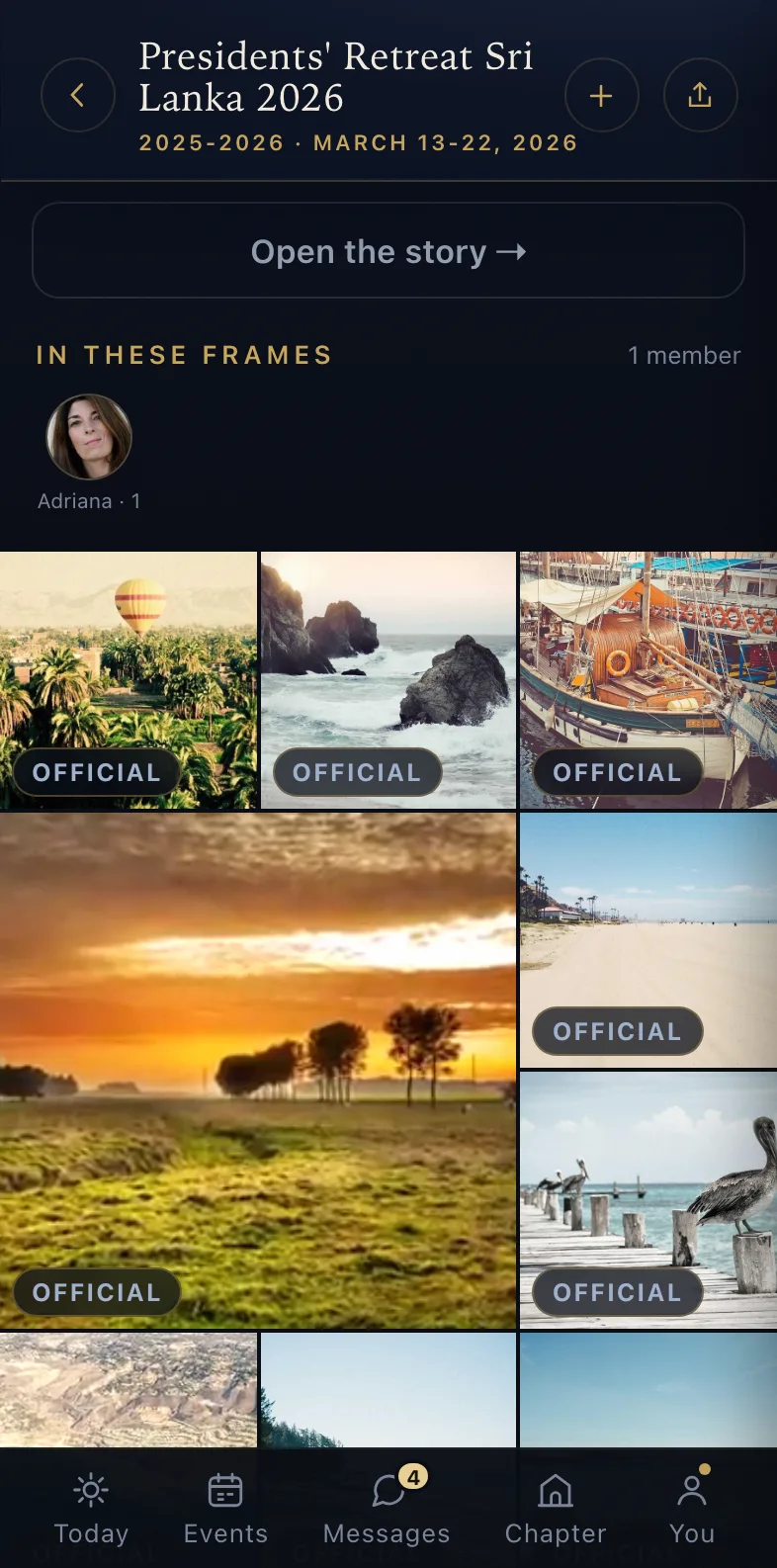Click the date range 'MARCH 13-22, 2026'
Screen dimensions: 777x1568
coord(446,143)
